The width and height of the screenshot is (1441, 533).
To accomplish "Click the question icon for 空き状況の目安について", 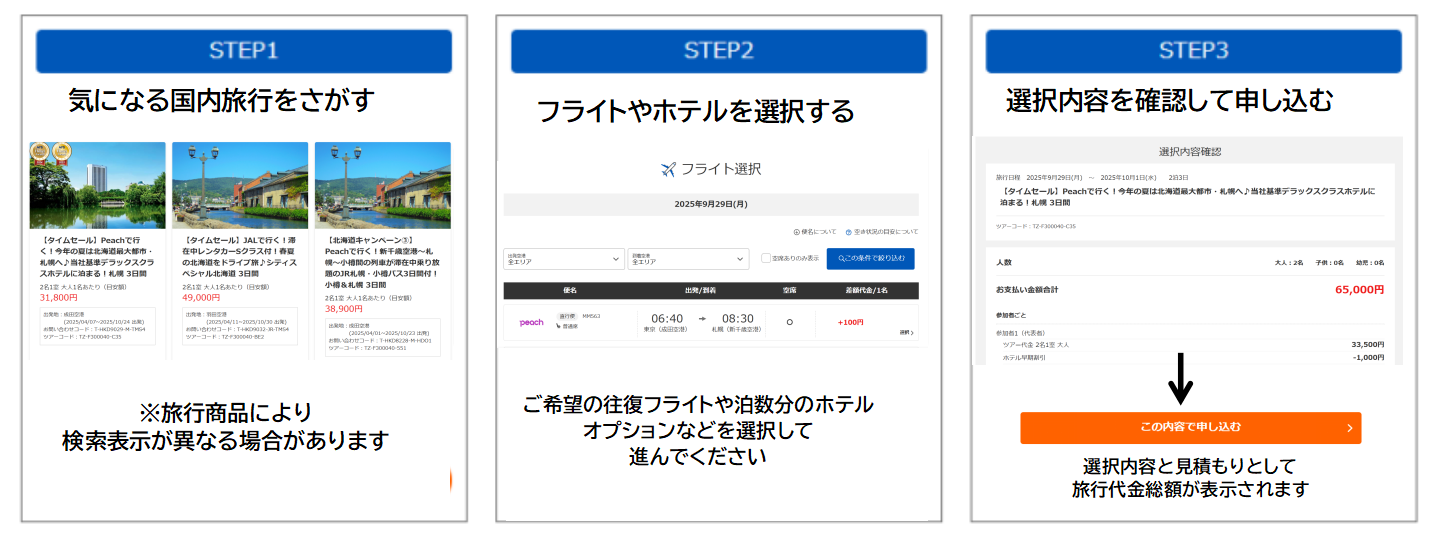I will point(848,231).
